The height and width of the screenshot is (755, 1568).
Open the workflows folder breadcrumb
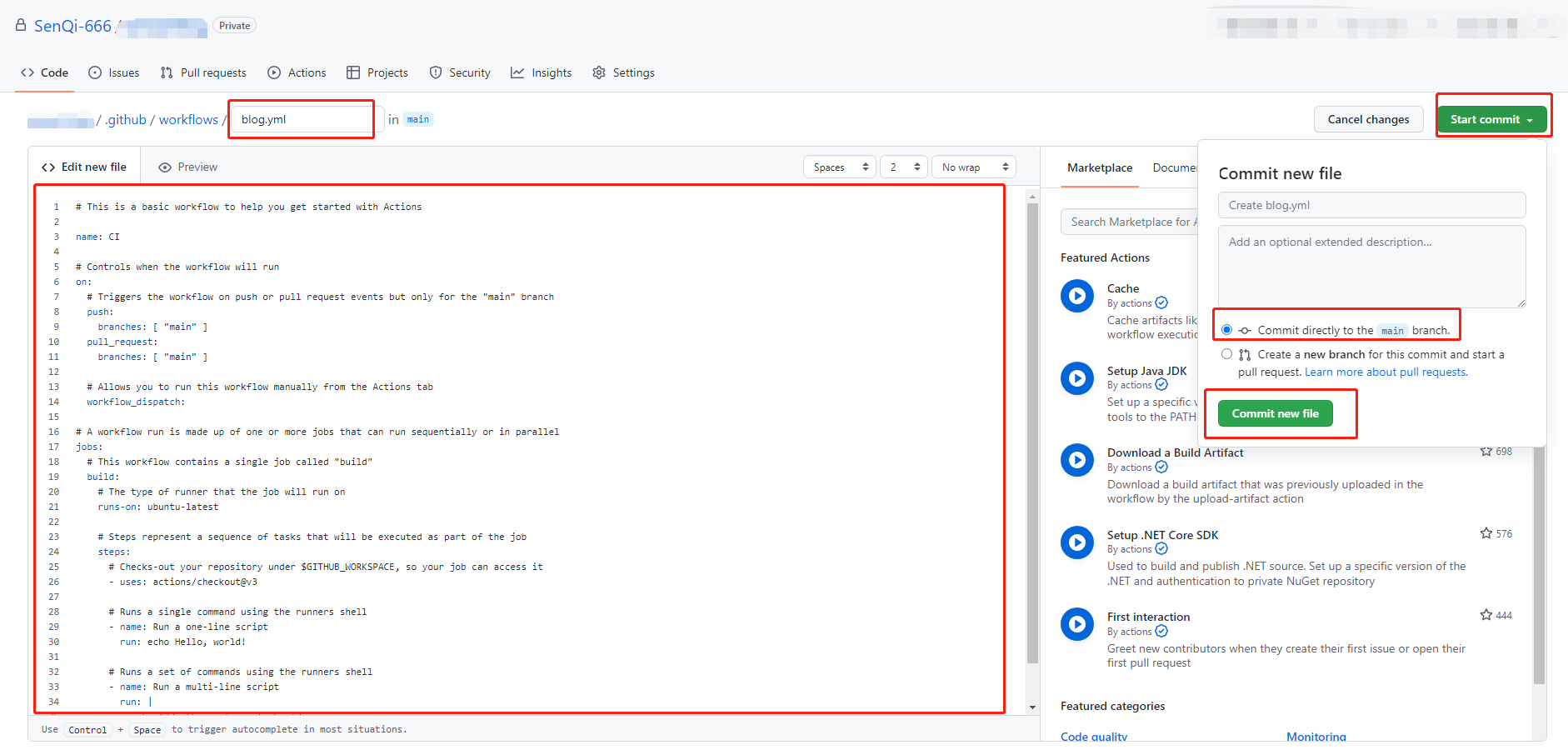[188, 119]
